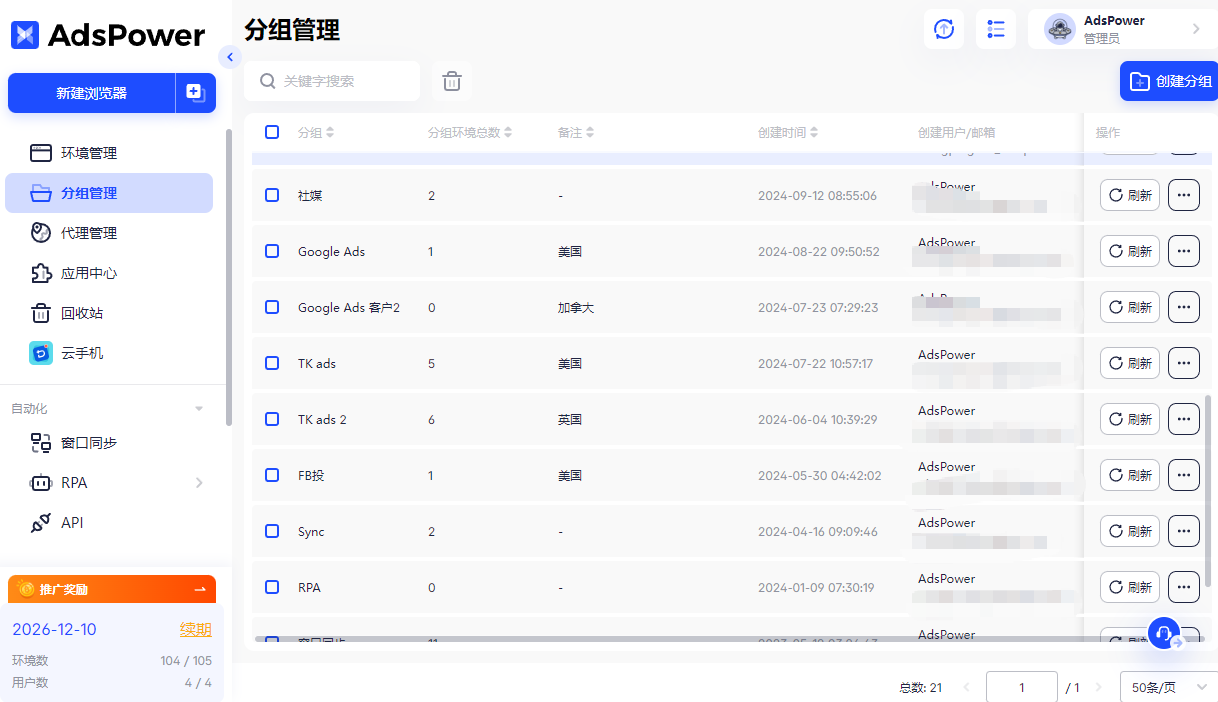
Task: Go to 代理管理 in the sidebar
Action: pyautogui.click(x=89, y=233)
